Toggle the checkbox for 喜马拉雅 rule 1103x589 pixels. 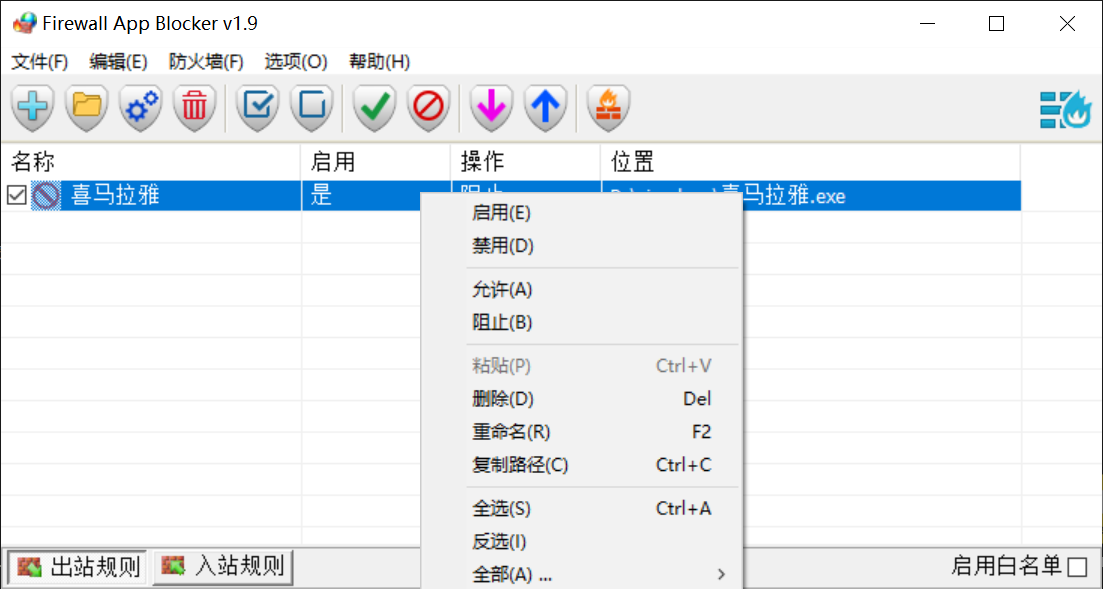point(17,195)
